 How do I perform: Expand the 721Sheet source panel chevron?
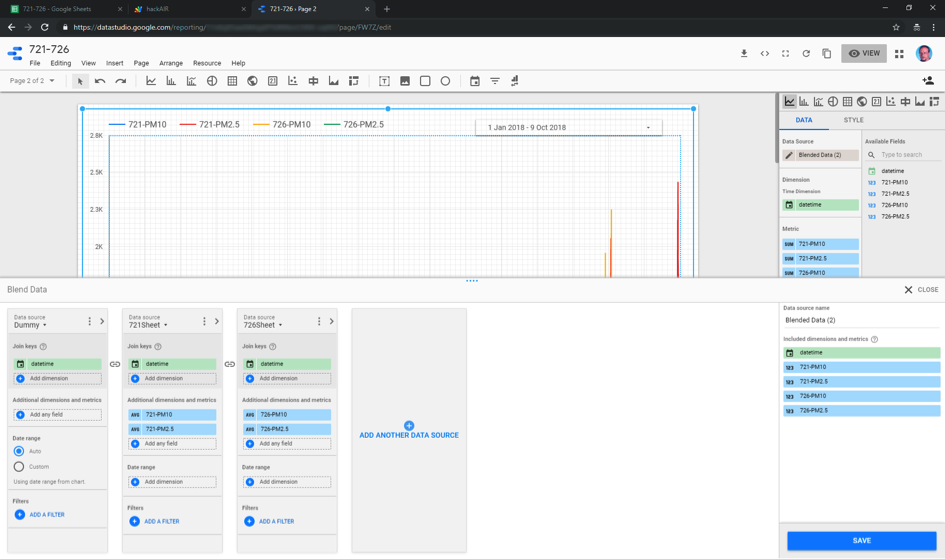pos(217,322)
